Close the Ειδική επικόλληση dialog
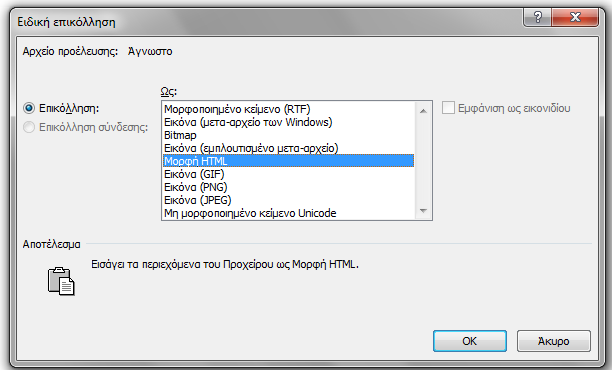Image resolution: width=612 pixels, height=370 pixels. pyautogui.click(x=575, y=17)
